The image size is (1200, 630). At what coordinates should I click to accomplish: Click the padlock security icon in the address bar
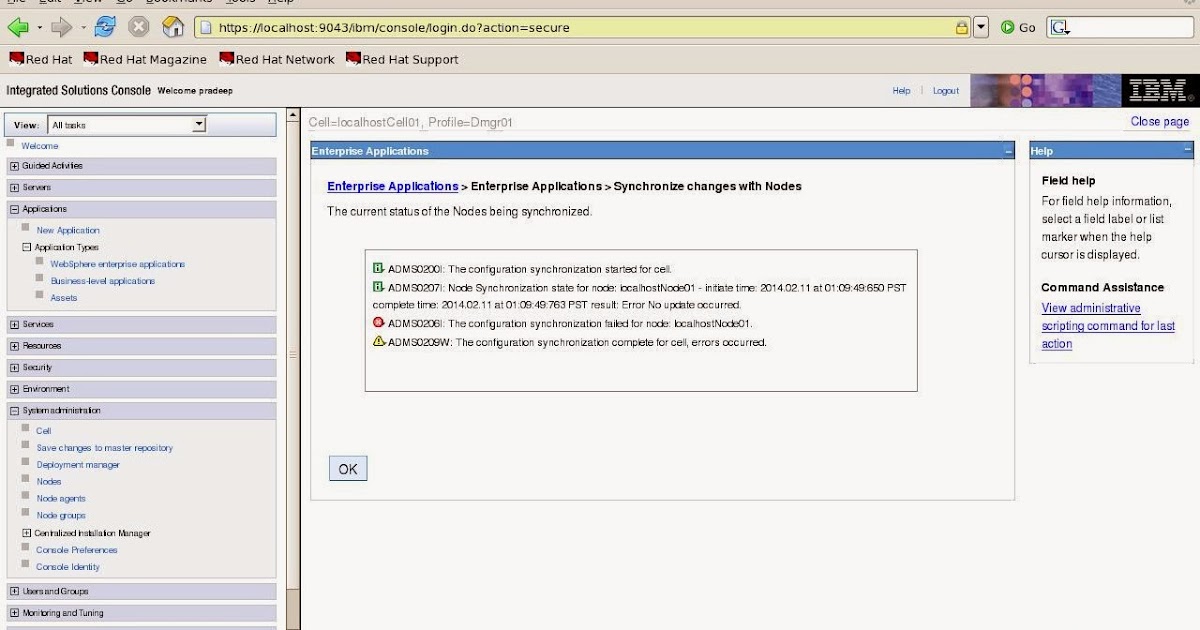tap(961, 27)
